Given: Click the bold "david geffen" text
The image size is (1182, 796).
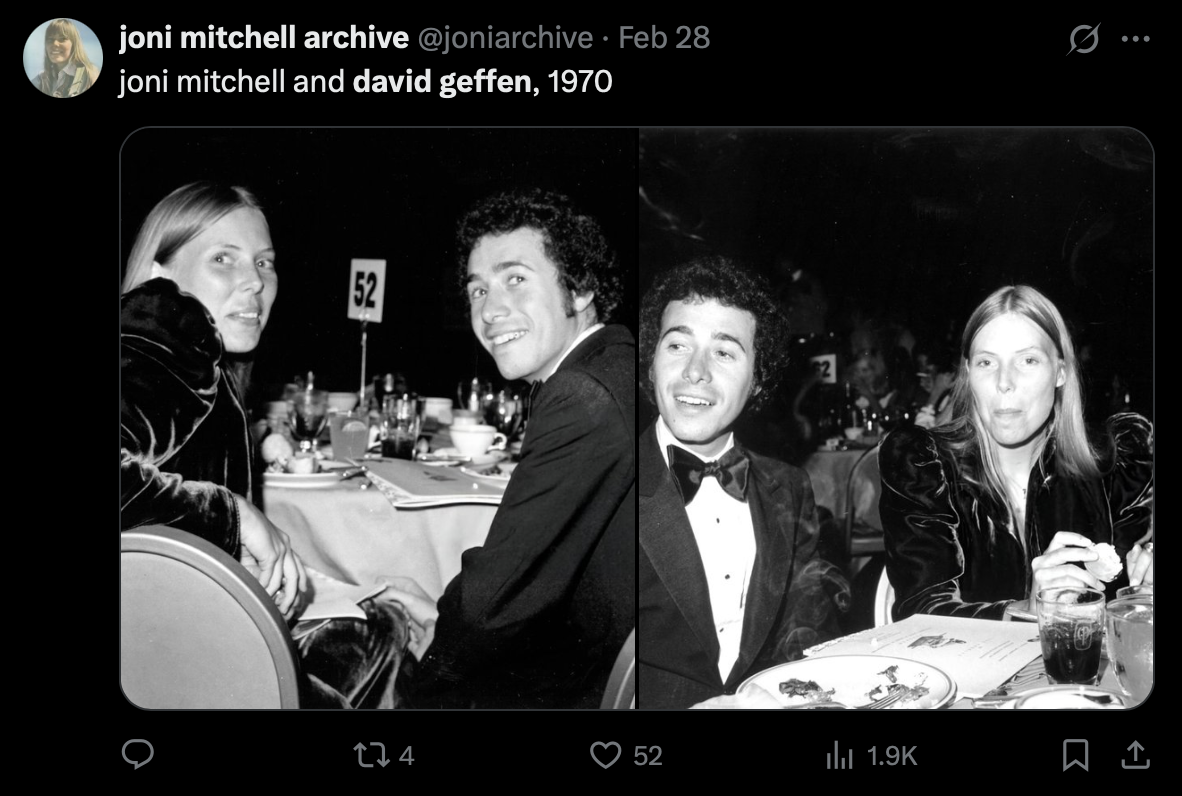Looking at the screenshot, I should 443,81.
